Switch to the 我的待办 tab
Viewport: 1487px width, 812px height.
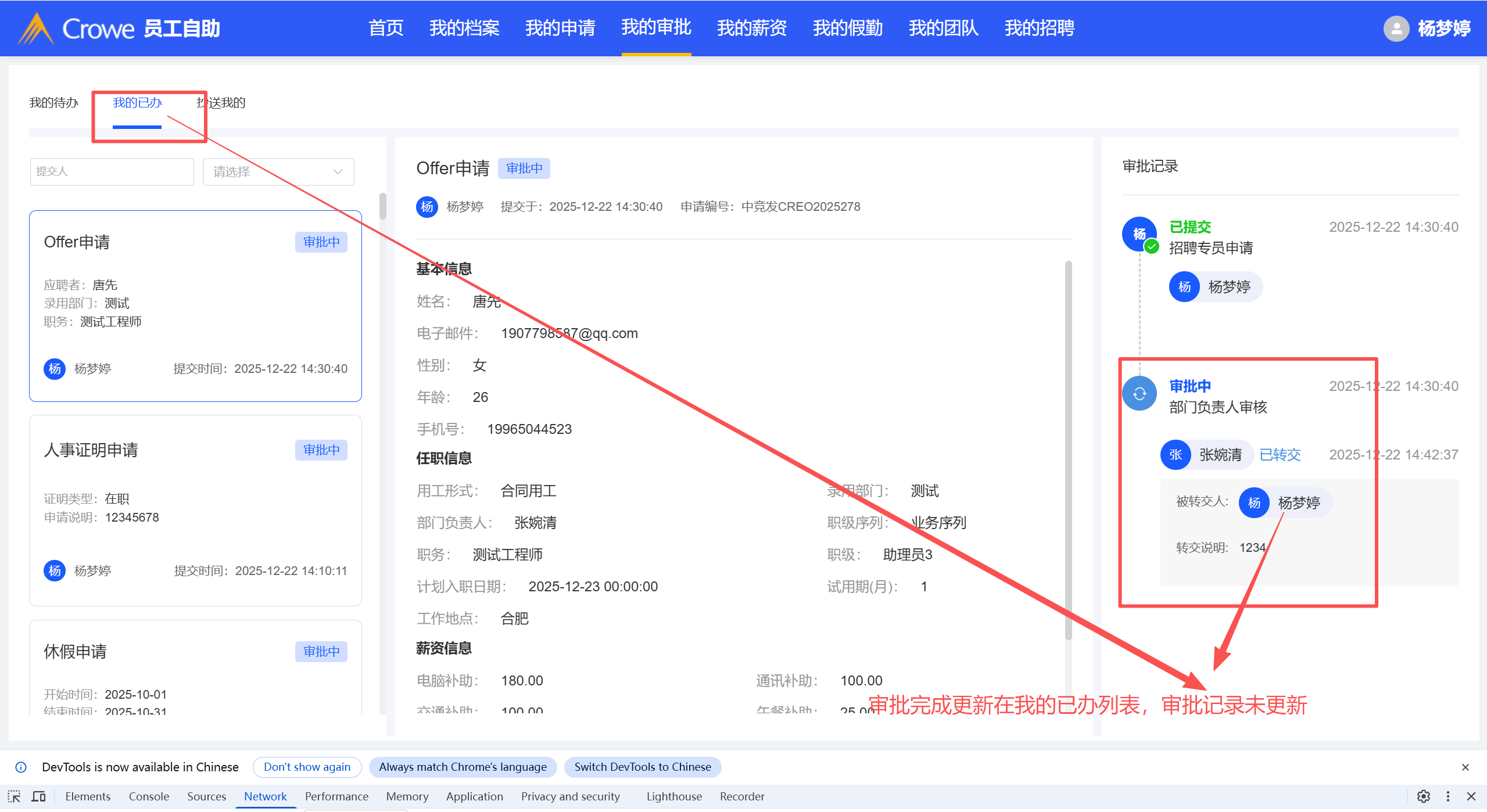[53, 103]
